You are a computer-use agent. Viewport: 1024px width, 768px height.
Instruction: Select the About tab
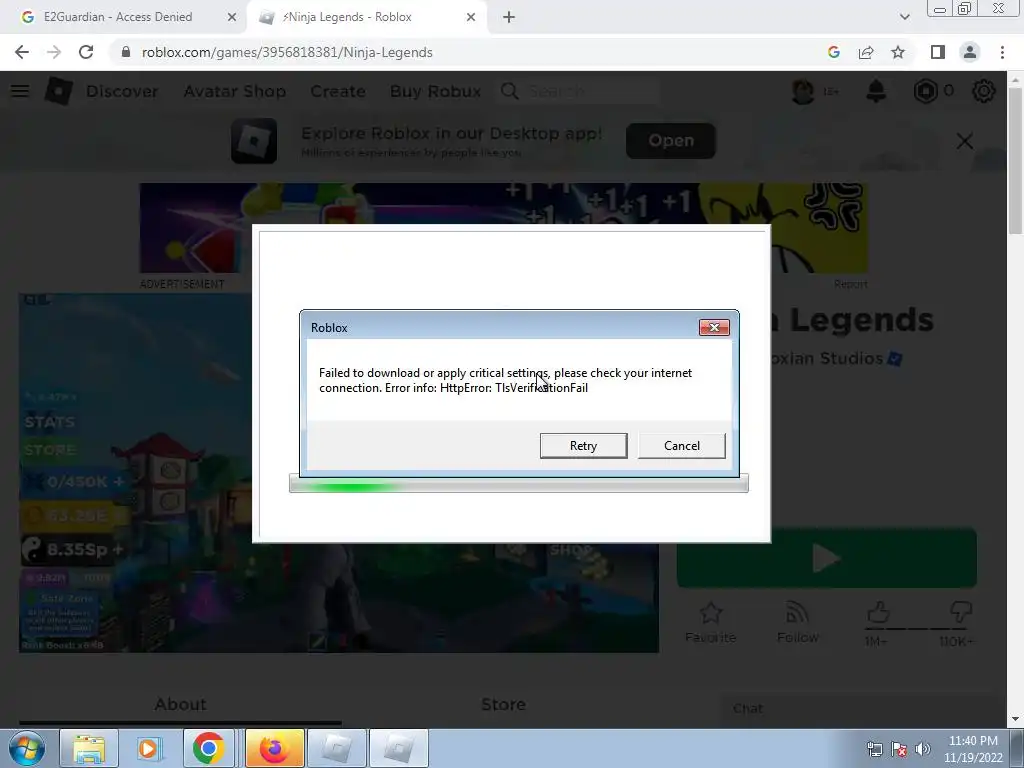click(x=180, y=705)
